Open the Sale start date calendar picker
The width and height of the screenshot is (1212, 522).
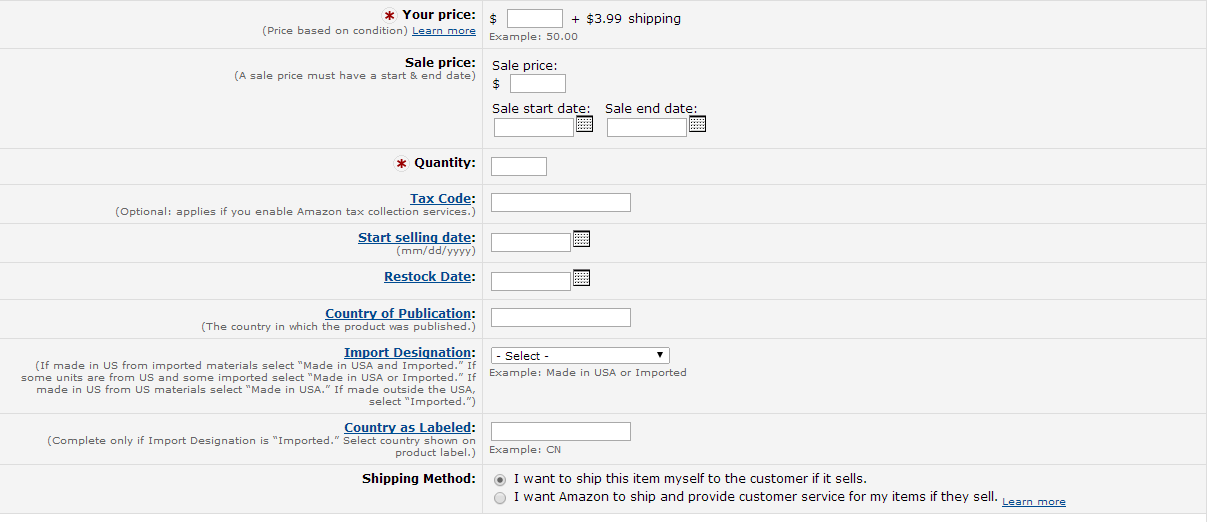[x=584, y=124]
